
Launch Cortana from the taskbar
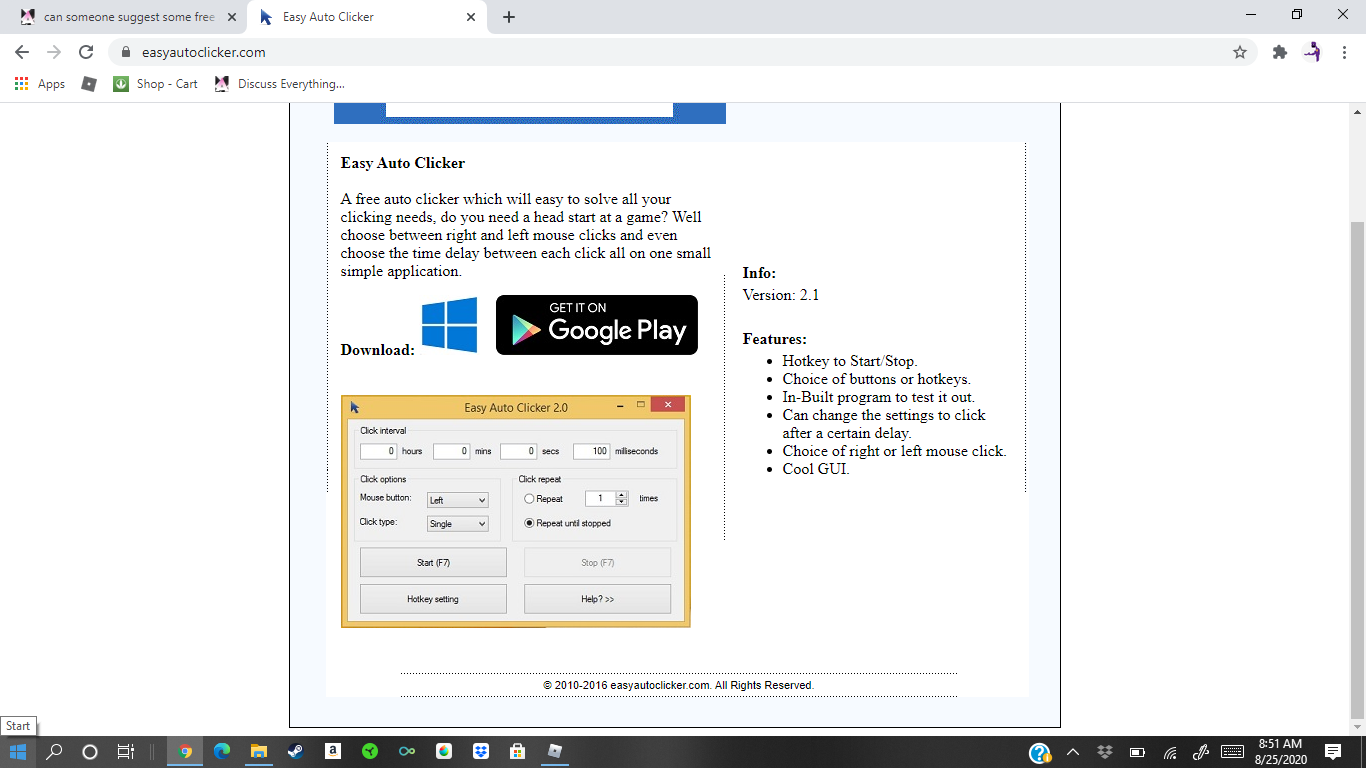(x=89, y=752)
